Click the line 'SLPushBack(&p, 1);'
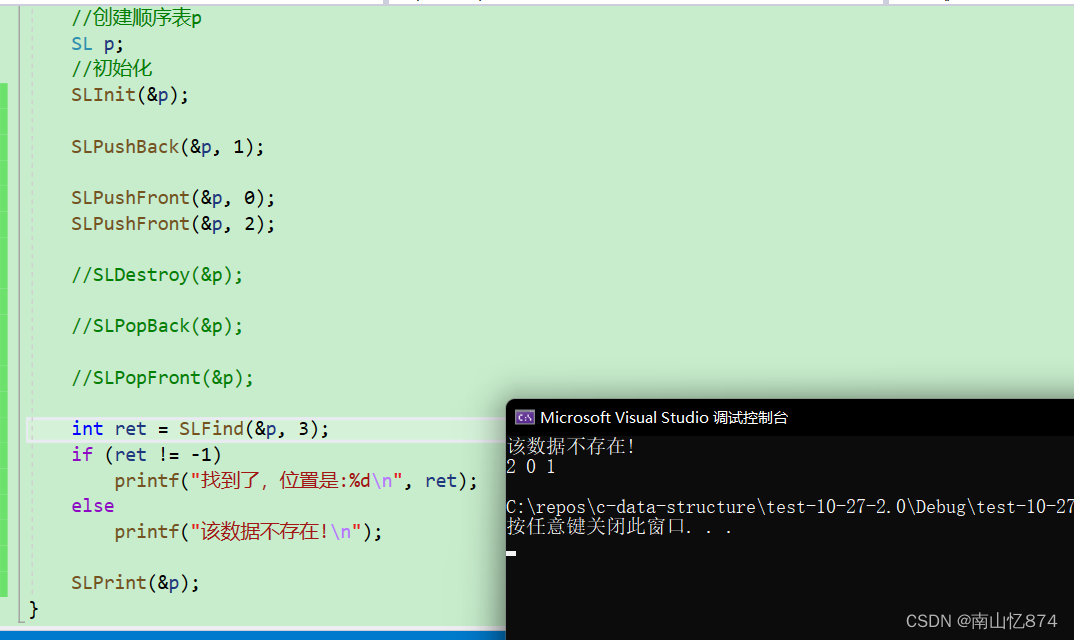This screenshot has height=640, width=1074. [x=167, y=147]
